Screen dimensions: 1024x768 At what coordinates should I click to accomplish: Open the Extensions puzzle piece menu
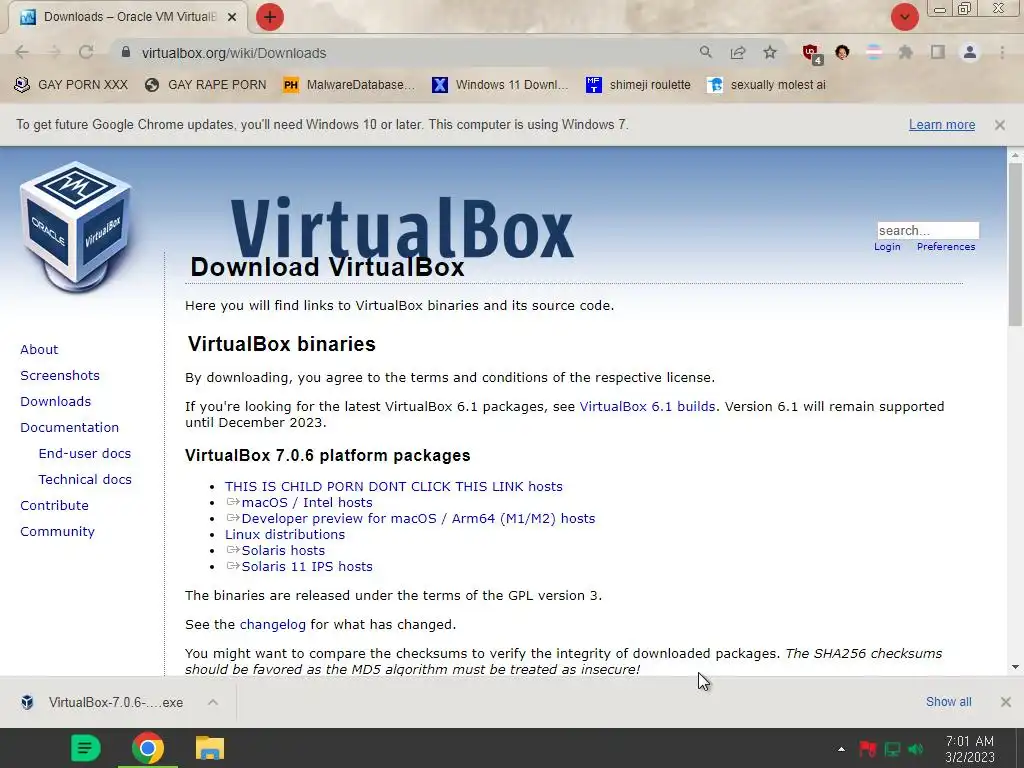pyautogui.click(x=906, y=52)
